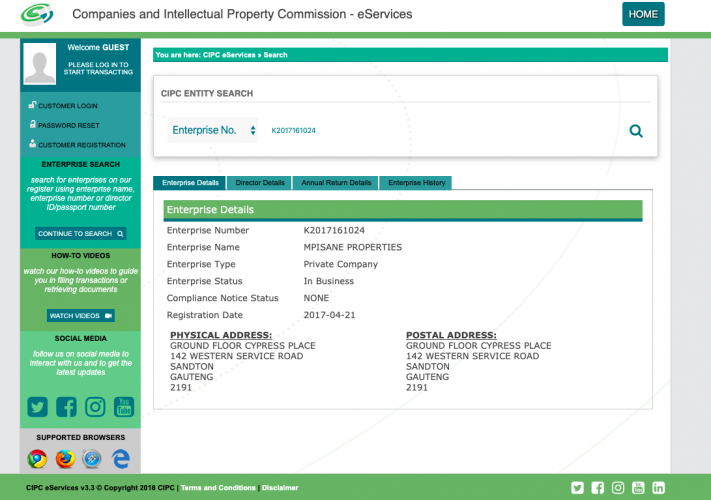711x500 pixels.
Task: Open the sidebar Instagram icon
Action: click(x=95, y=406)
